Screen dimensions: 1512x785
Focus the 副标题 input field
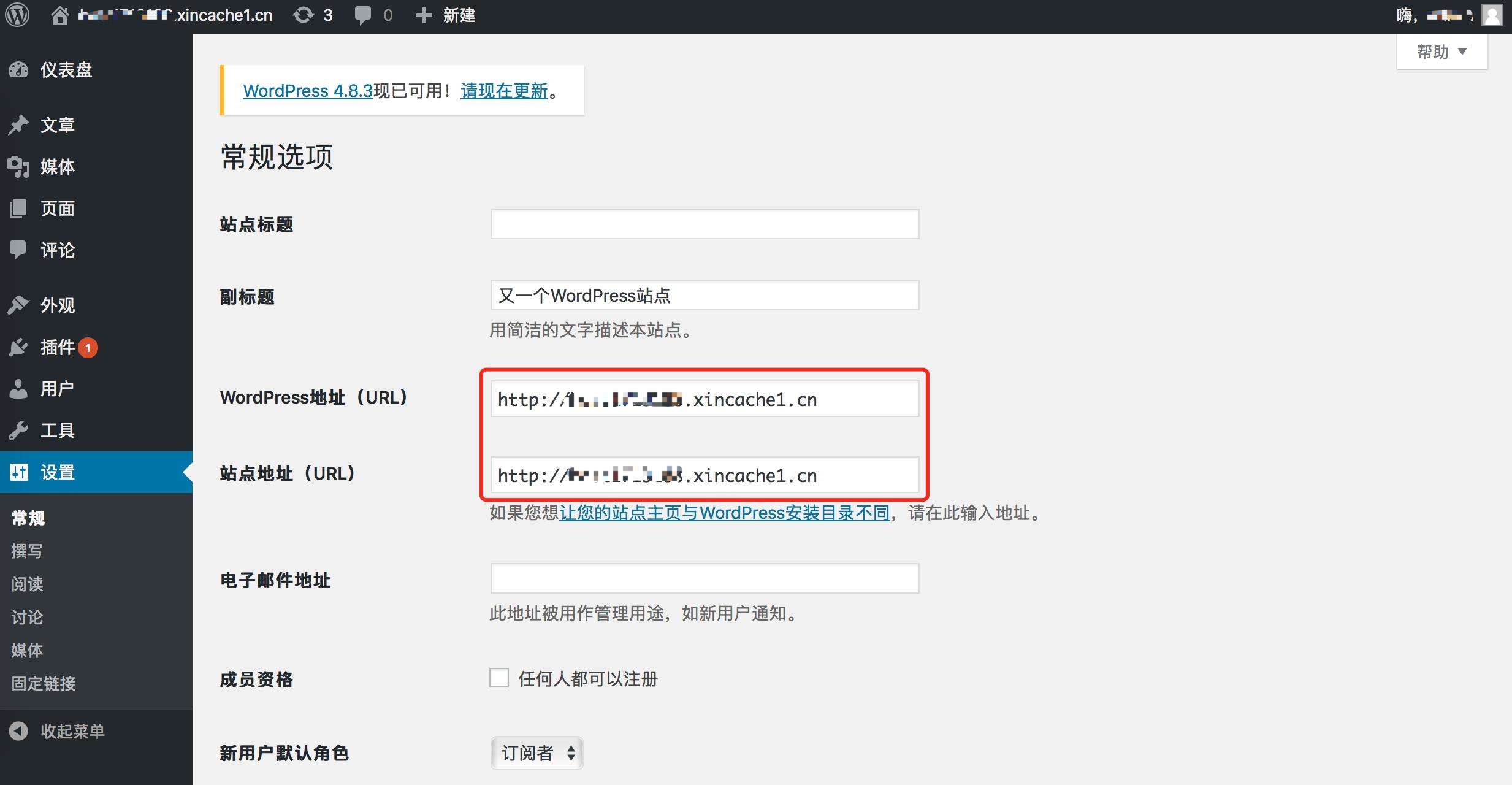pyautogui.click(x=704, y=295)
